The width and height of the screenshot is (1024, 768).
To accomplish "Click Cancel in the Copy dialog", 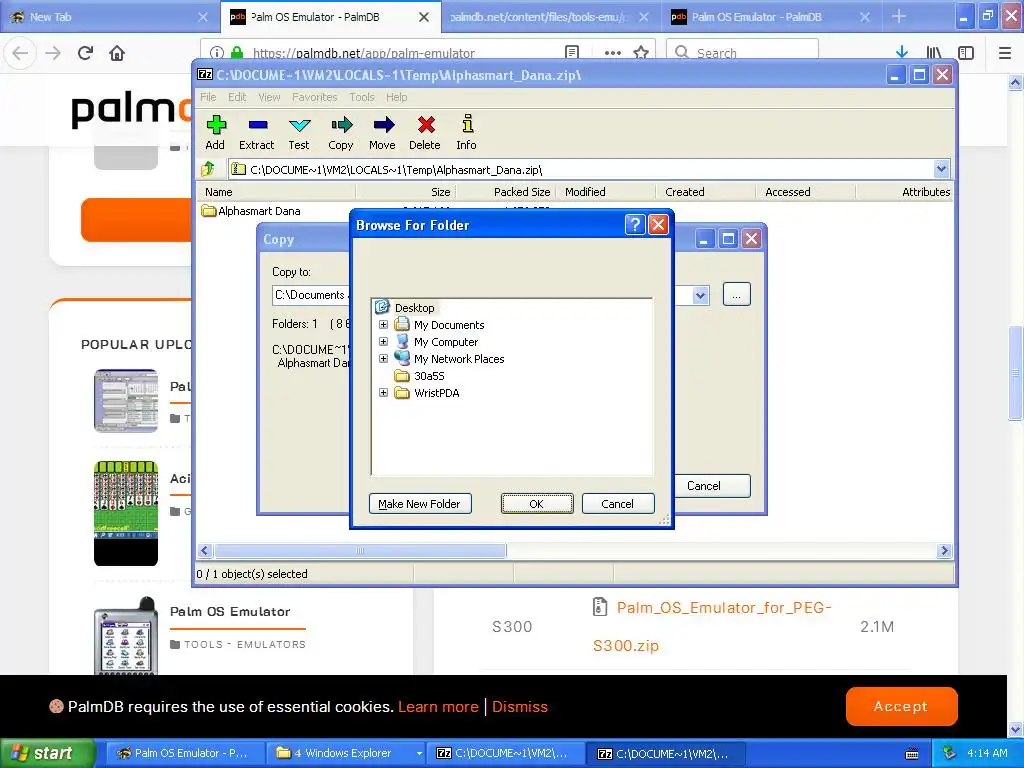I will 704,486.
